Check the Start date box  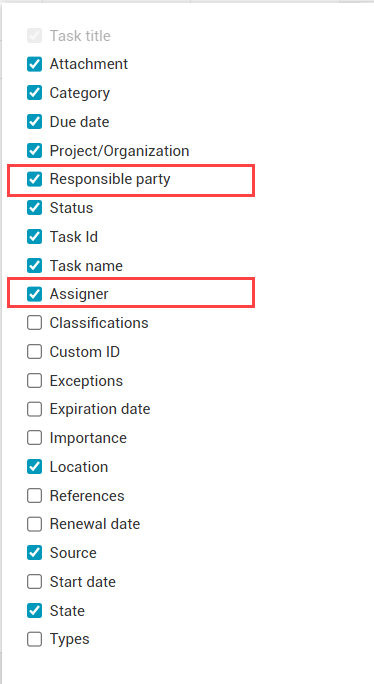pos(34,581)
